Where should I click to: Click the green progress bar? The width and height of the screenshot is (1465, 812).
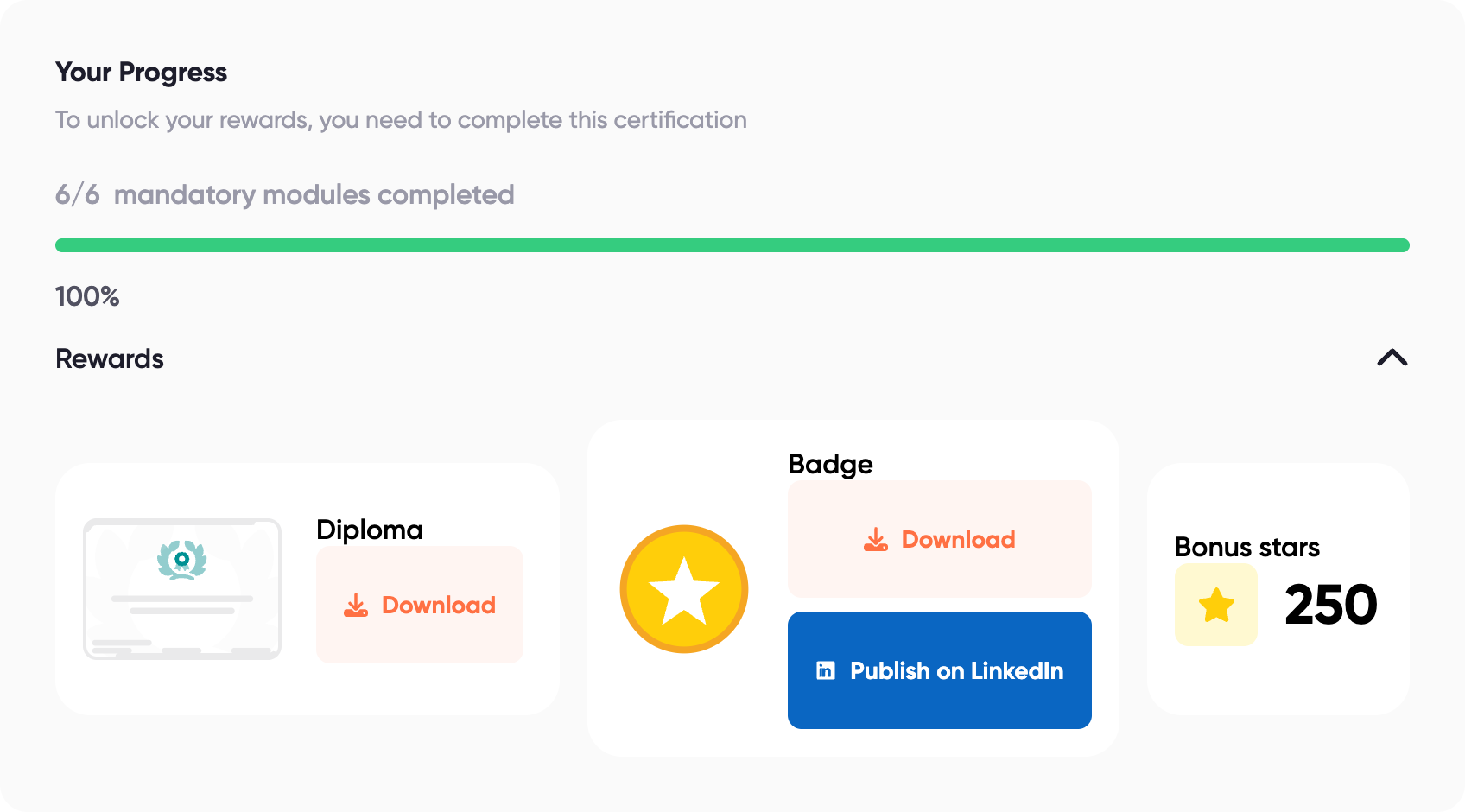pyautogui.click(x=732, y=245)
